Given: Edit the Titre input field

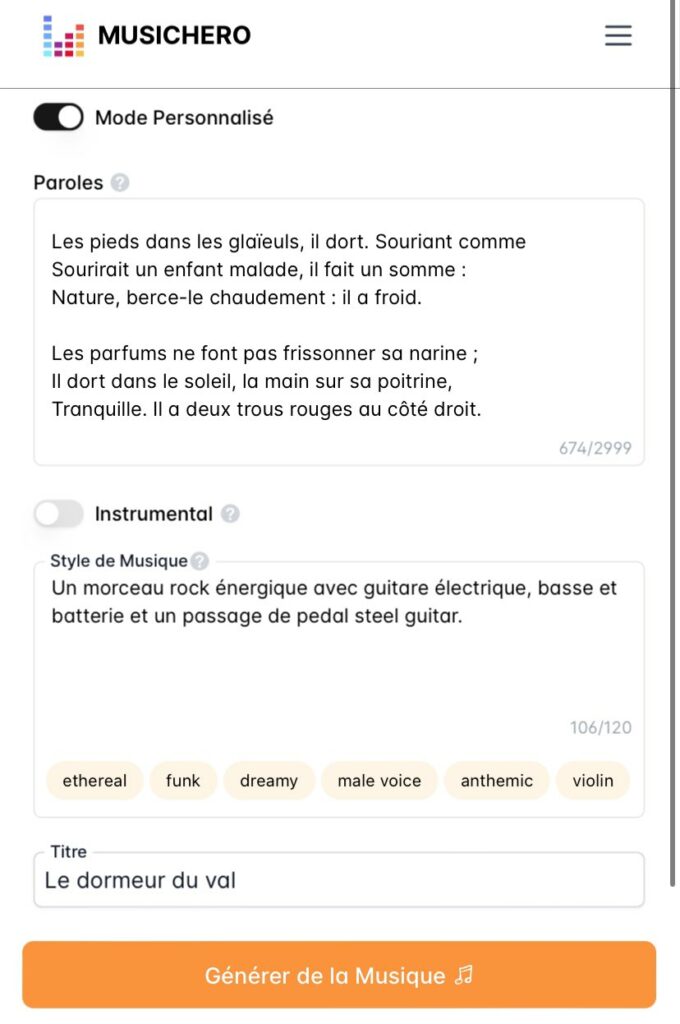Looking at the screenshot, I should pyautogui.click(x=339, y=881).
